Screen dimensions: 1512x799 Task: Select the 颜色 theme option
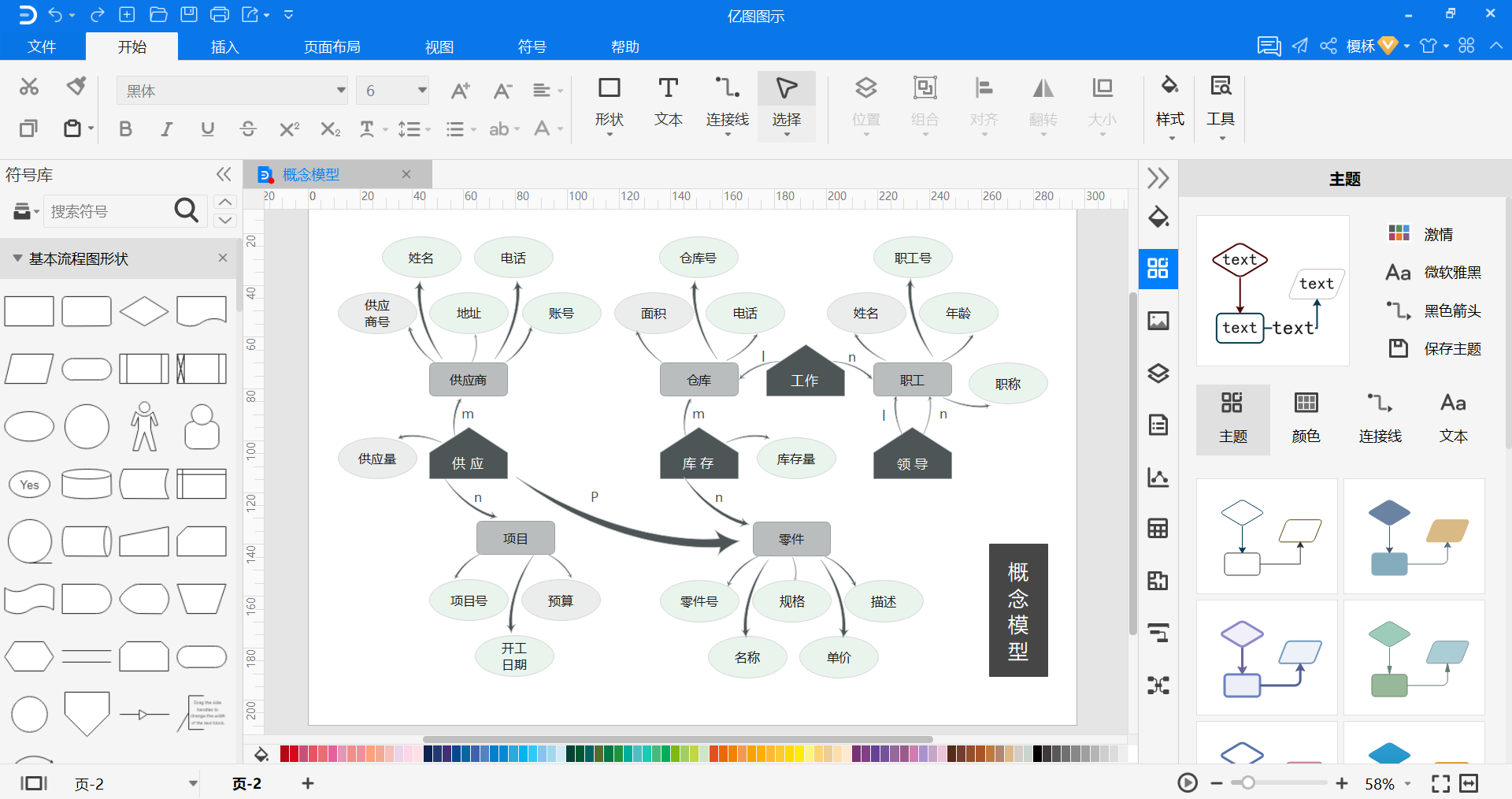pos(1306,419)
